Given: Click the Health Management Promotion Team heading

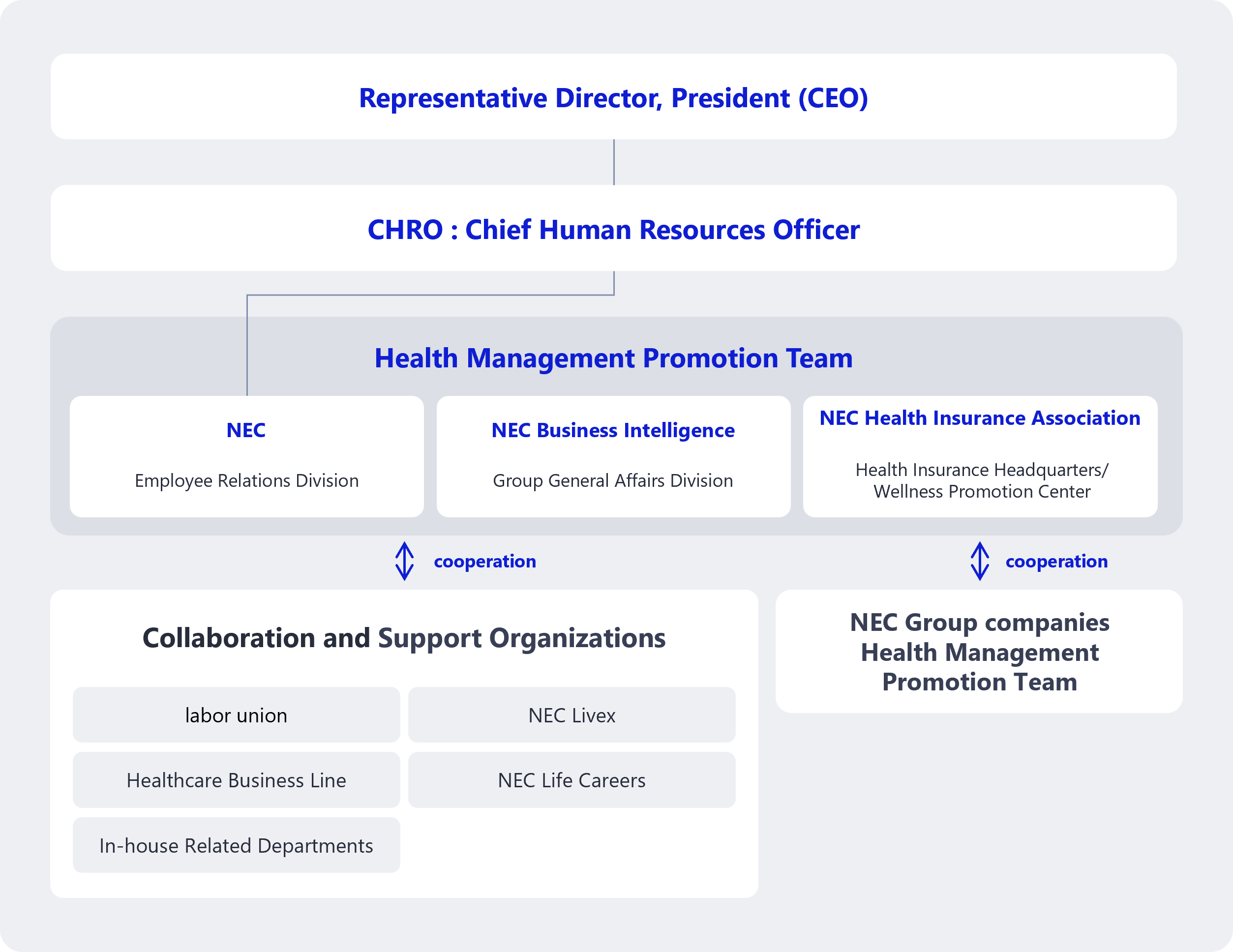Looking at the screenshot, I should pos(613,358).
